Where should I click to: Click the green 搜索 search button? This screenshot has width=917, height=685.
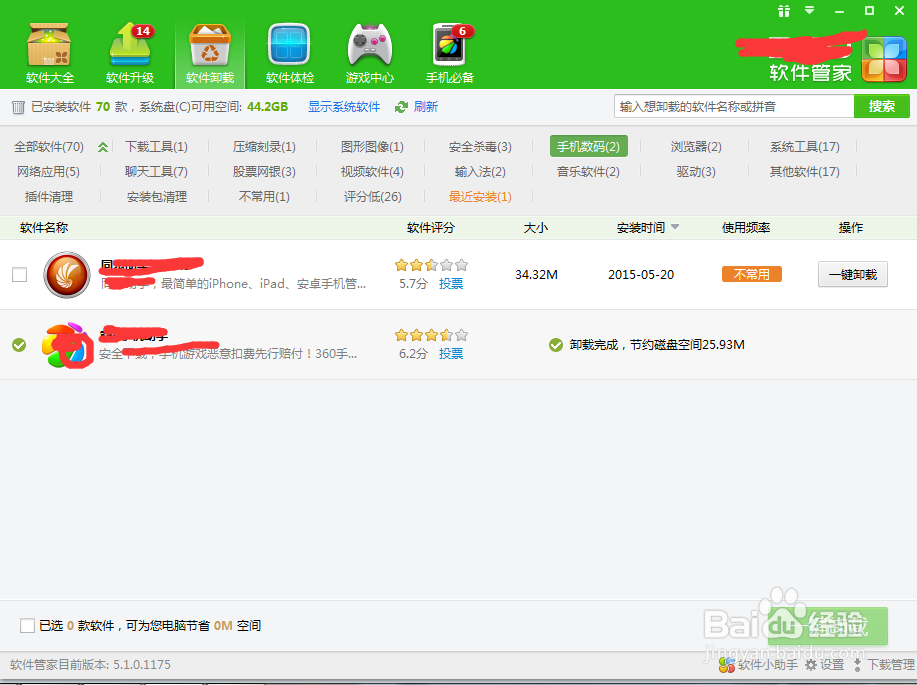[882, 106]
